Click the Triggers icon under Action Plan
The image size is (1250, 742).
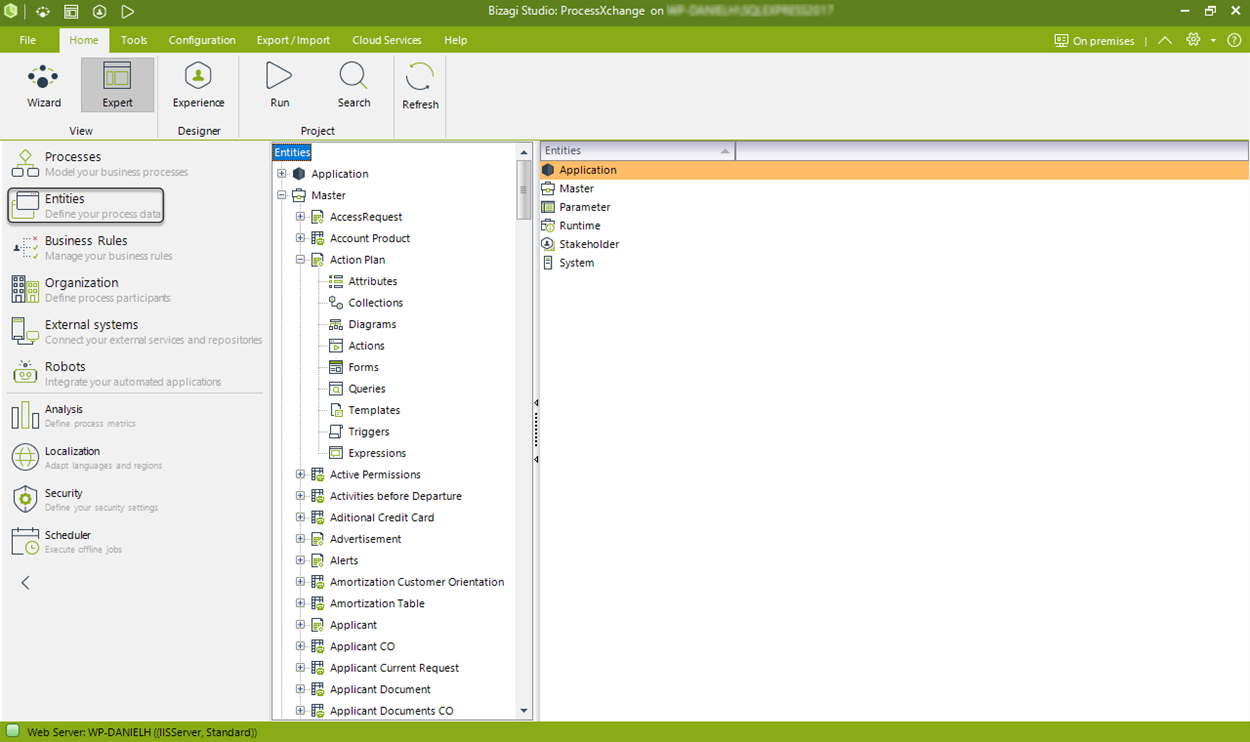click(x=336, y=432)
